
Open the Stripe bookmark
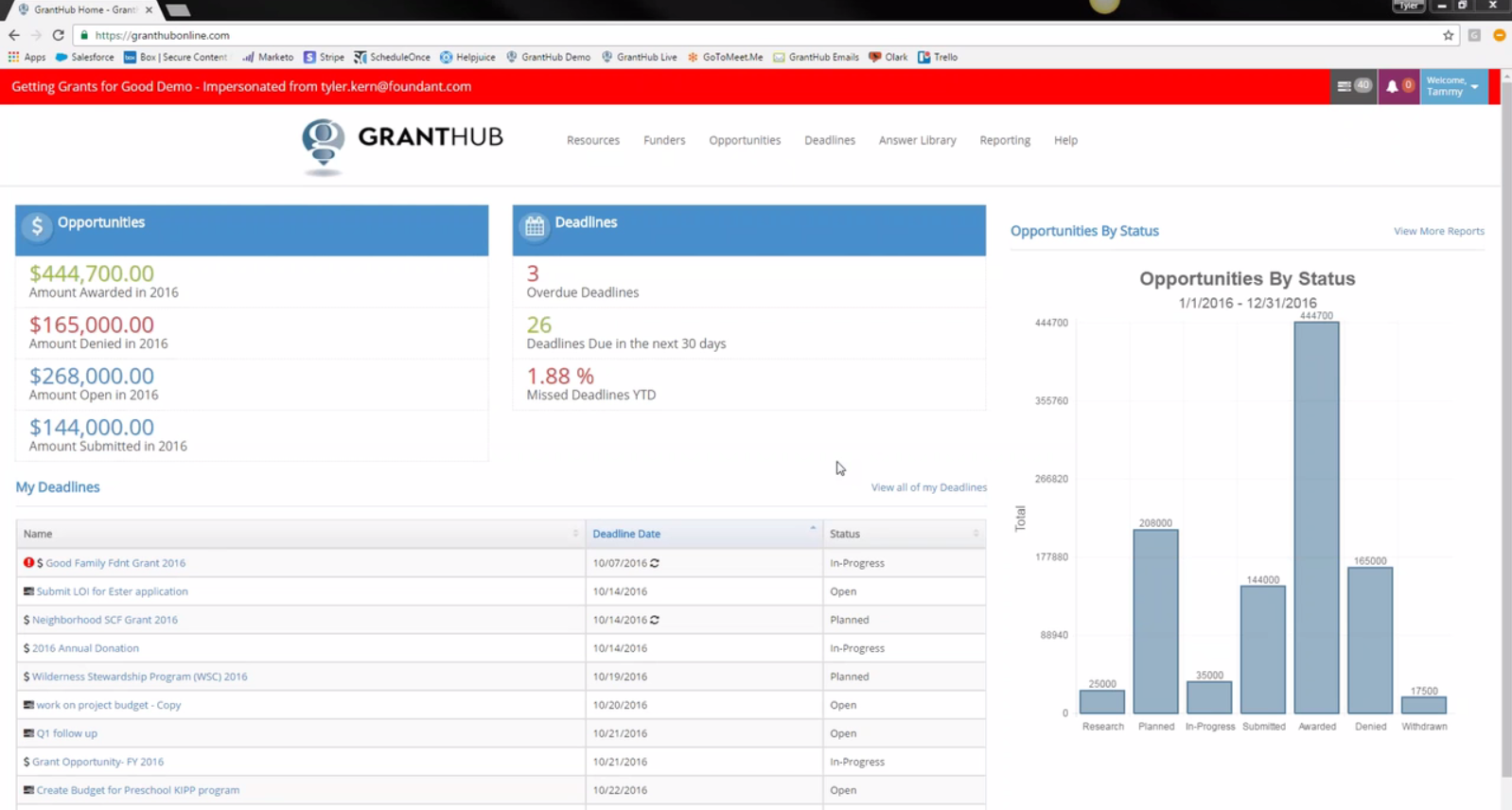(324, 57)
